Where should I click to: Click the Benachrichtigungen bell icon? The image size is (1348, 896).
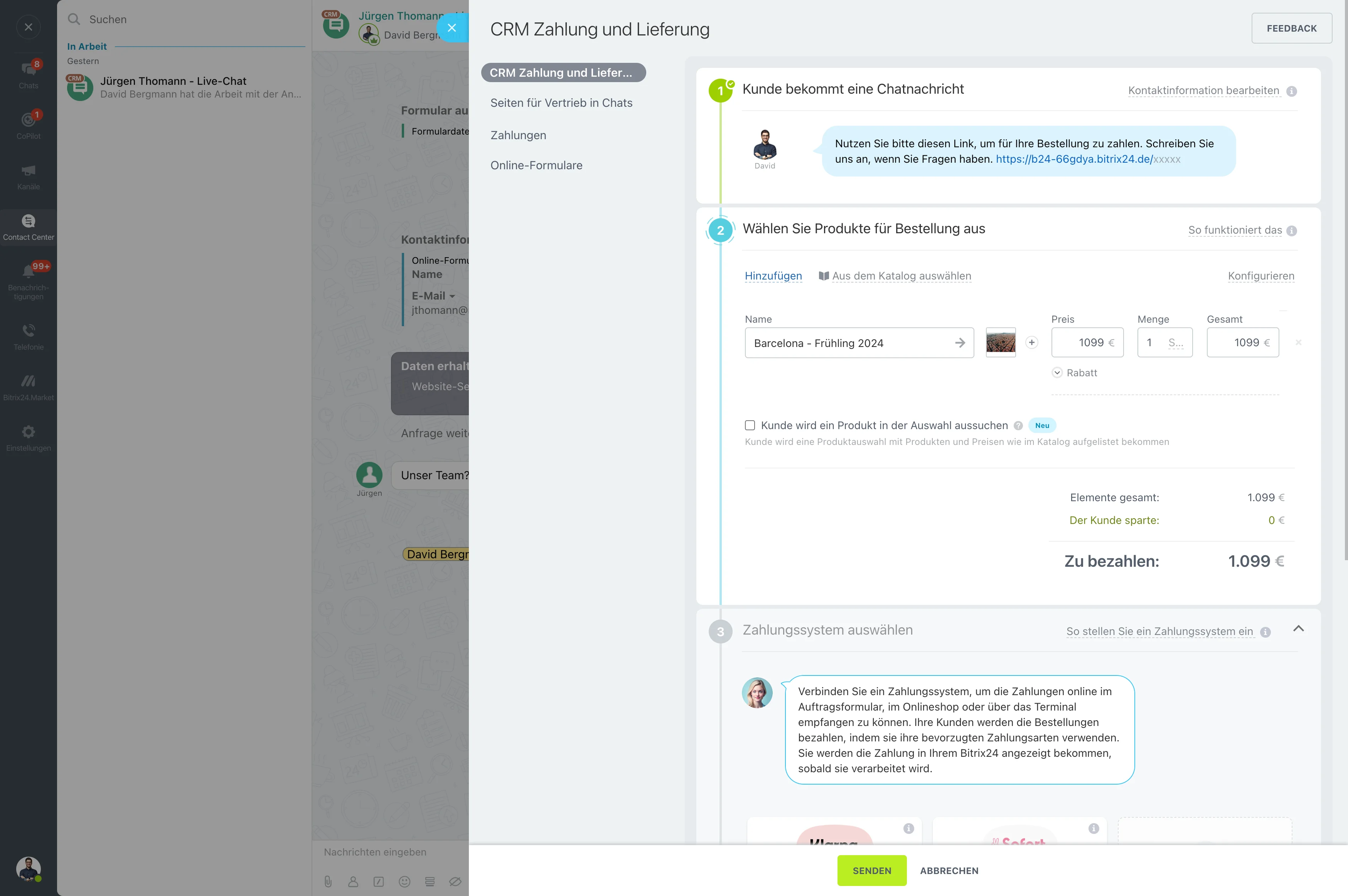(28, 272)
